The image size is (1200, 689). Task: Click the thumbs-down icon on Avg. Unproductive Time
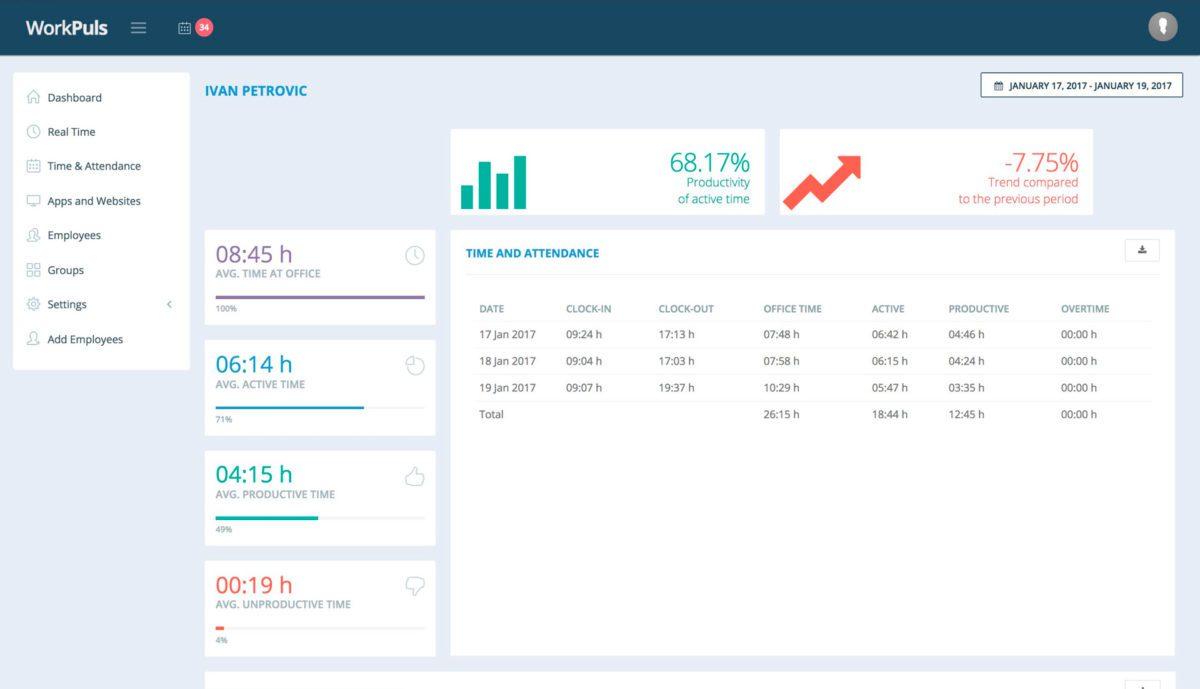pos(414,587)
